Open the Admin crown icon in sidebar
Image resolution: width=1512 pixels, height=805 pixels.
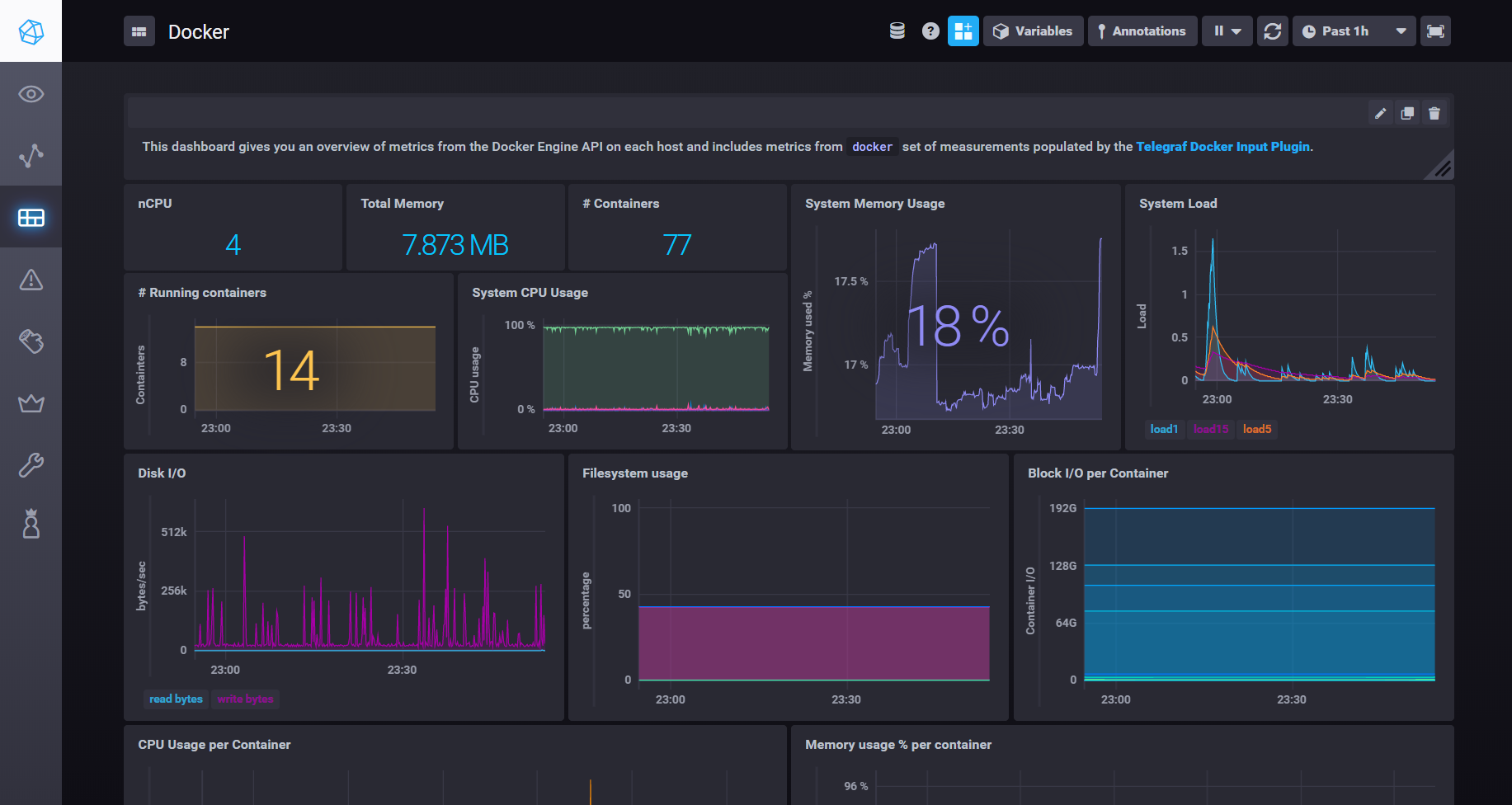(x=31, y=403)
